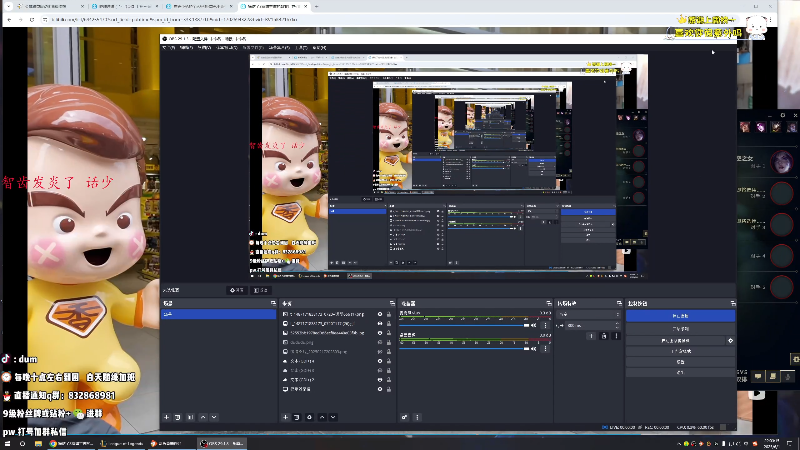Open mixer footer three-dot menu
800x450 pixels.
point(417,417)
